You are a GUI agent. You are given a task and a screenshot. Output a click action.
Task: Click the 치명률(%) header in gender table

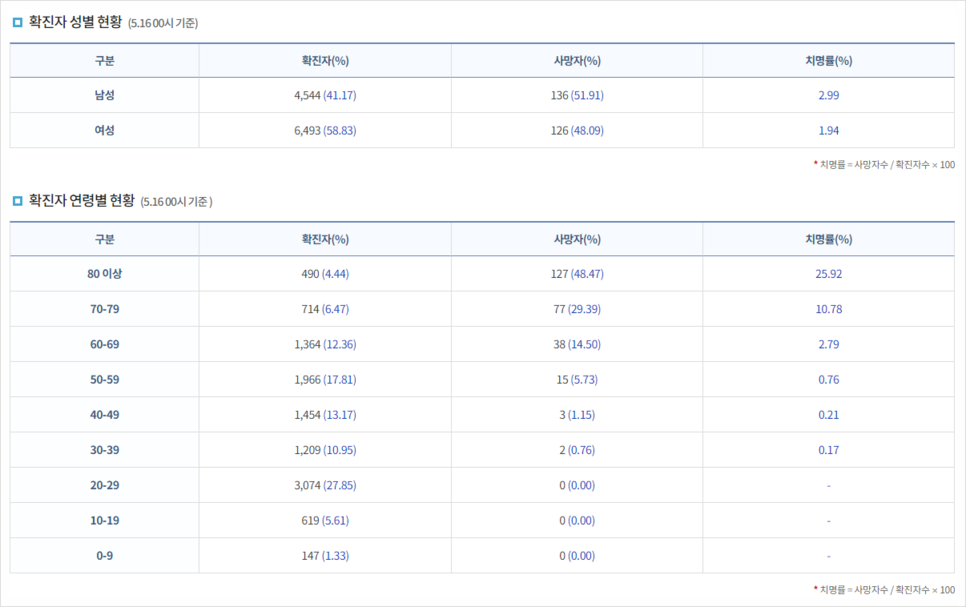point(829,60)
